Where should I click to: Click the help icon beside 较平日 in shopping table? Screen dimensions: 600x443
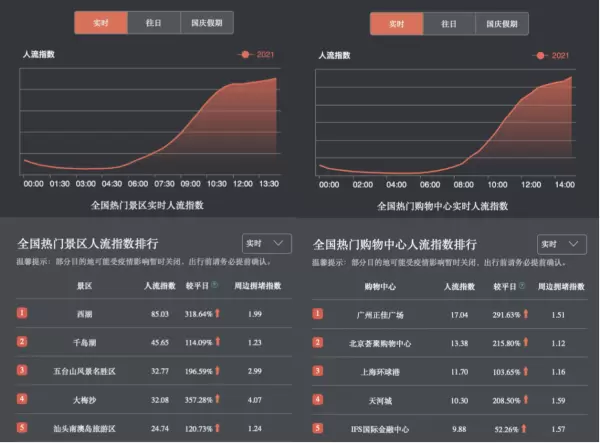point(524,286)
